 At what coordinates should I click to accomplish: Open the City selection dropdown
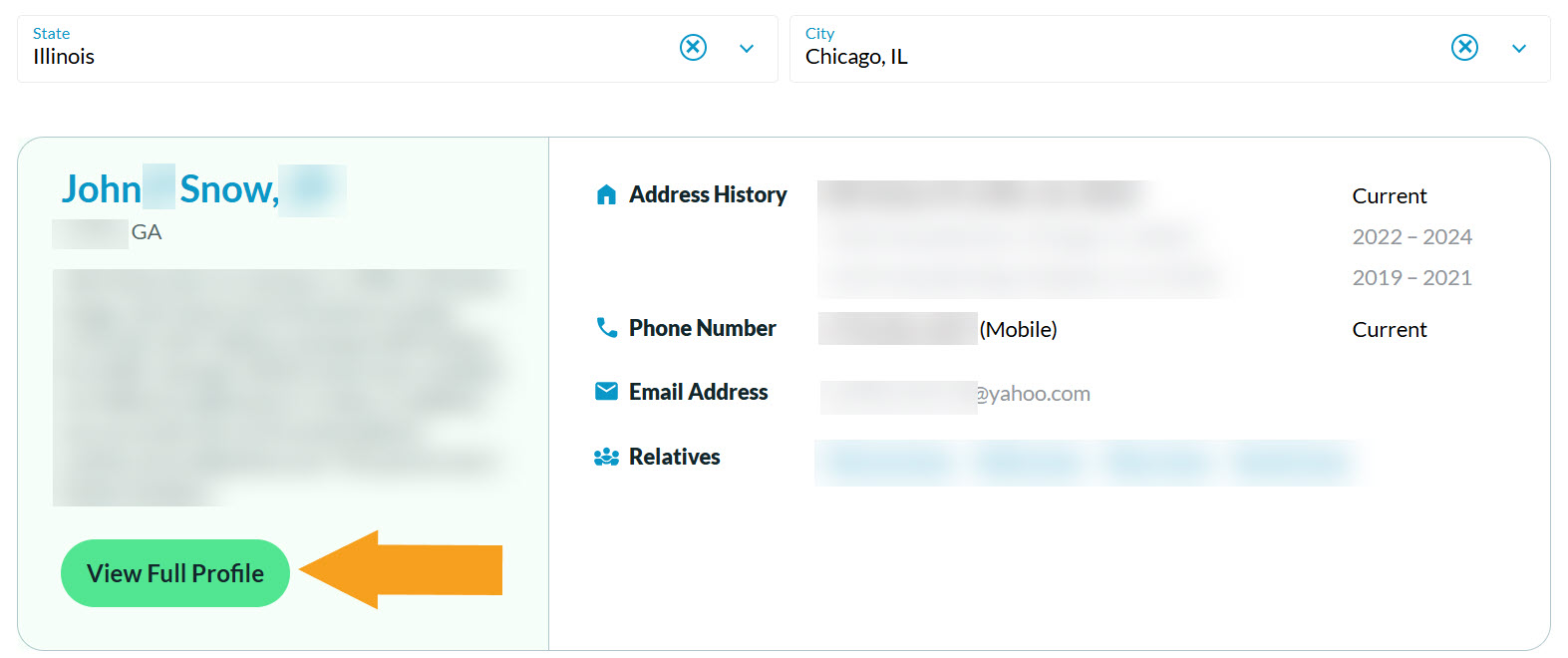coord(1518,48)
